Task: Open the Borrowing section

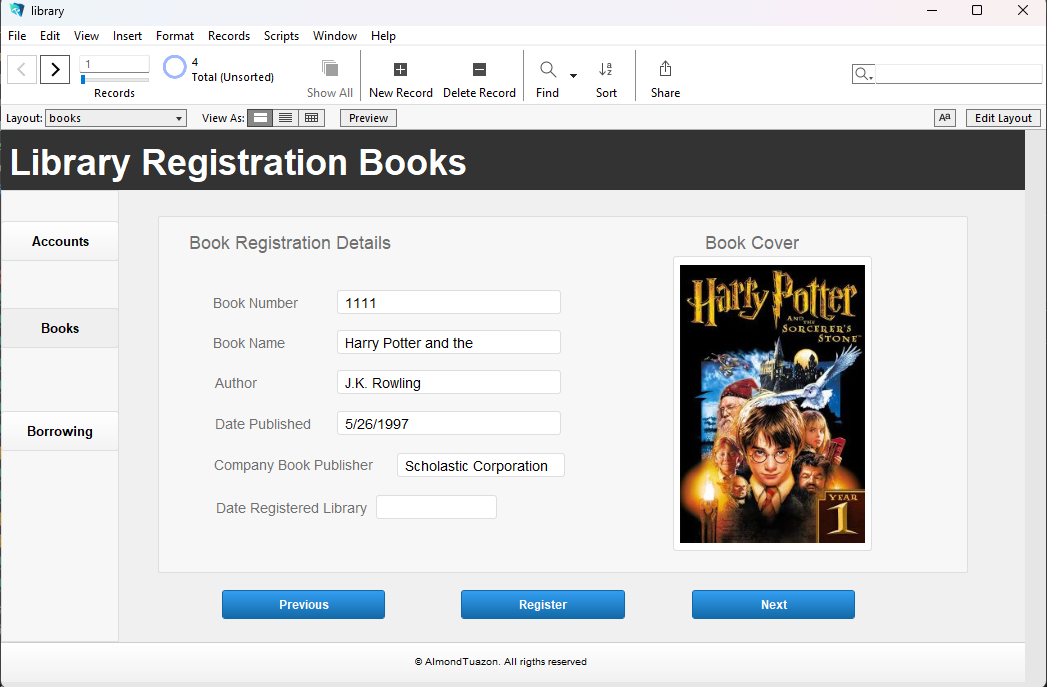Action: click(x=60, y=432)
